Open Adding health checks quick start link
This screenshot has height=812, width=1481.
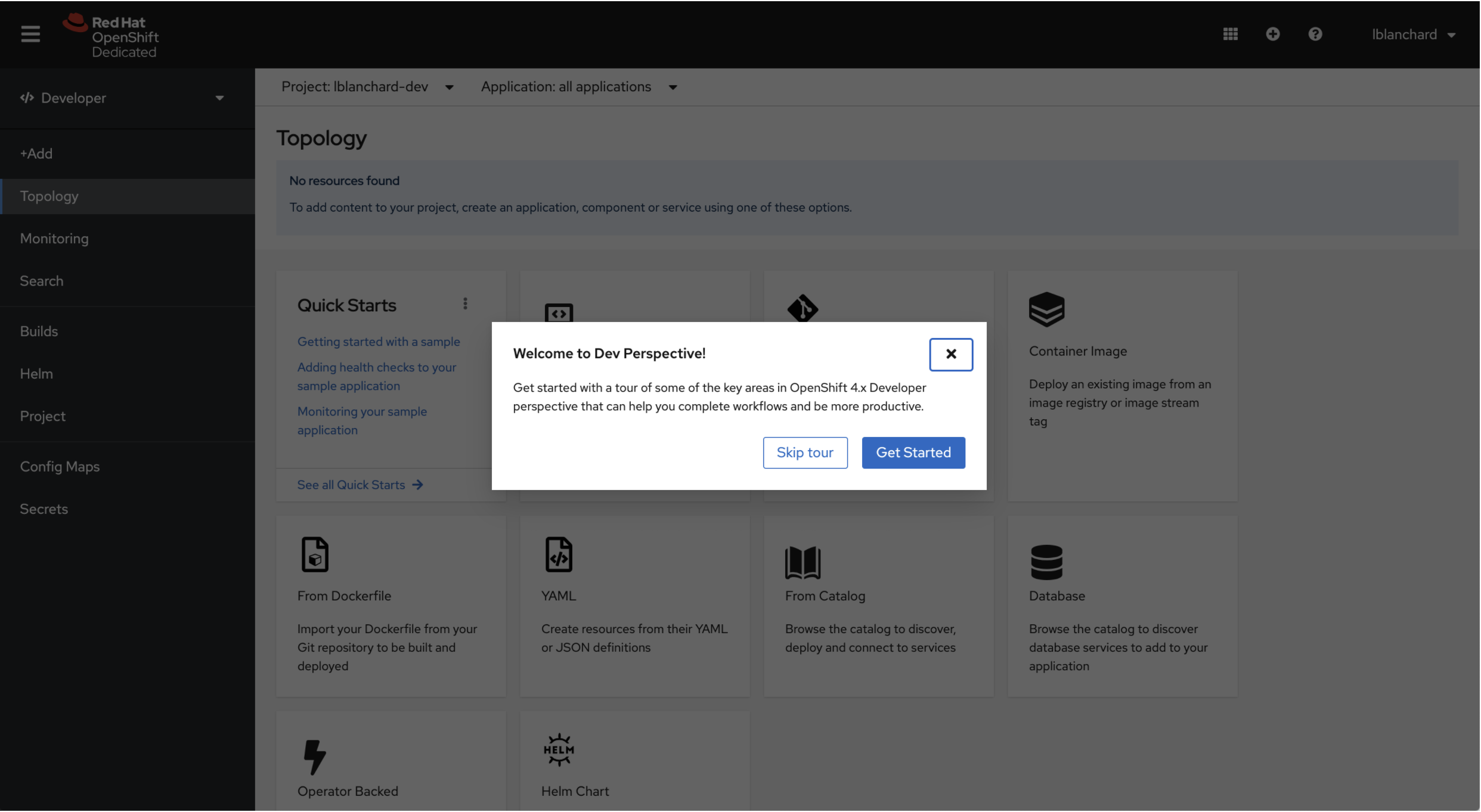377,377
